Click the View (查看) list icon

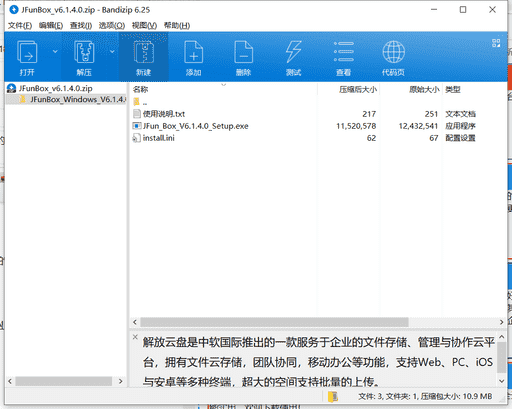pyautogui.click(x=344, y=52)
